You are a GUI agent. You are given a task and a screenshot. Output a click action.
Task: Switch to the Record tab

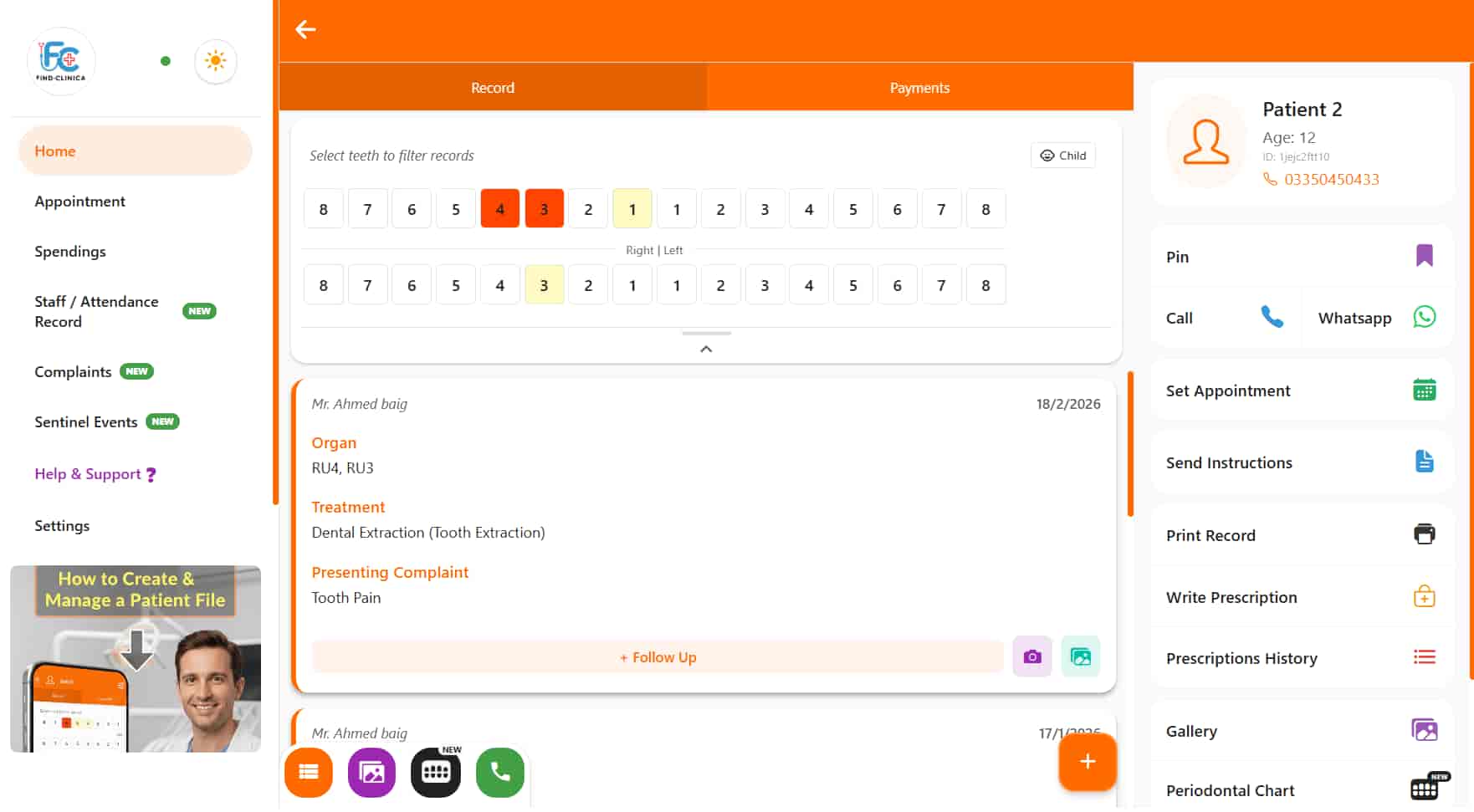pyautogui.click(x=493, y=88)
